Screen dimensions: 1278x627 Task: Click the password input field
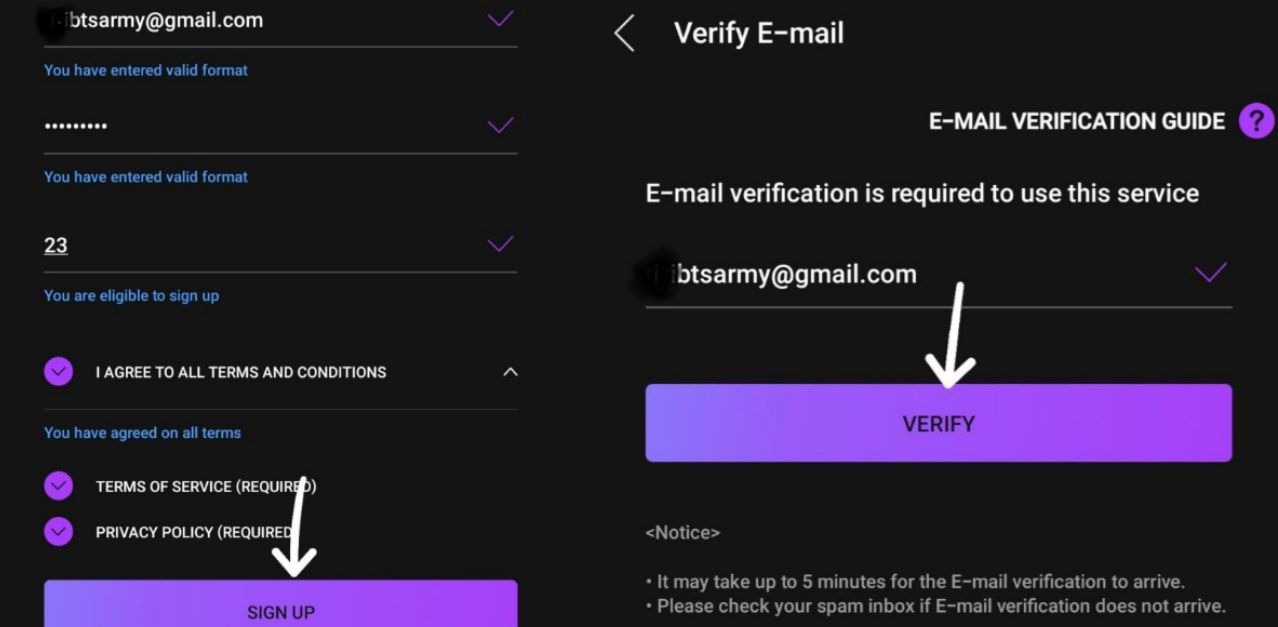click(250, 126)
